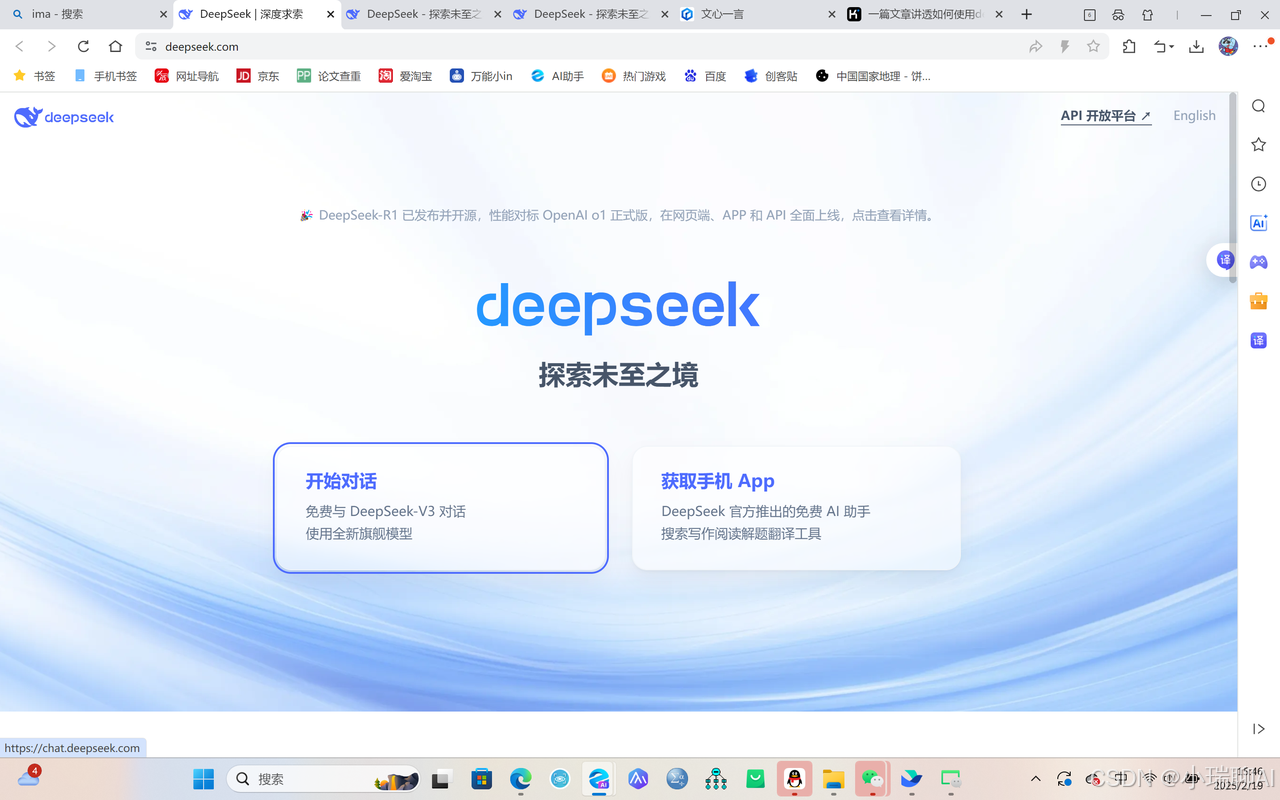Open the extensions puzzle icon
This screenshot has height=800, width=1280.
click(x=1129, y=46)
